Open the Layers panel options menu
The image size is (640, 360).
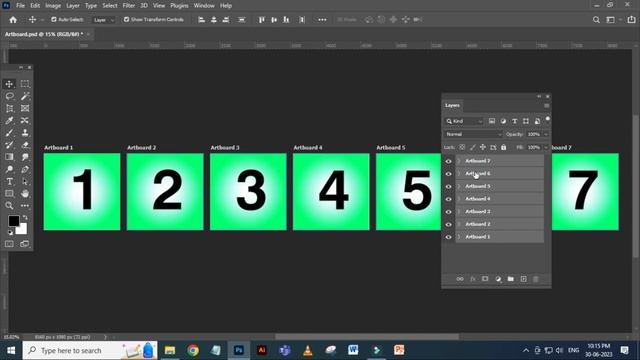pyautogui.click(x=547, y=106)
